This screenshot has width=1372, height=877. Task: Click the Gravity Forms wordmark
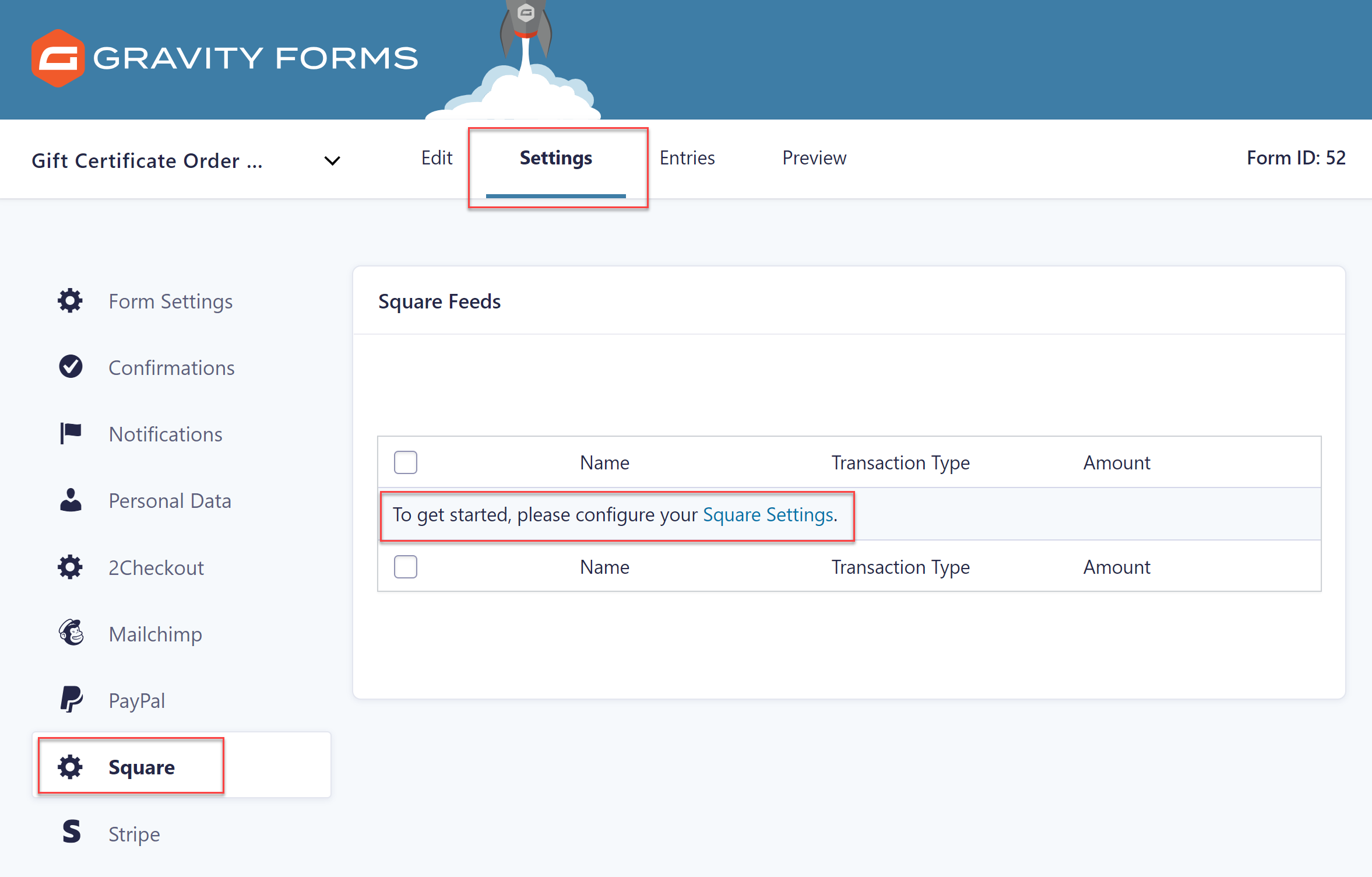pos(255,58)
